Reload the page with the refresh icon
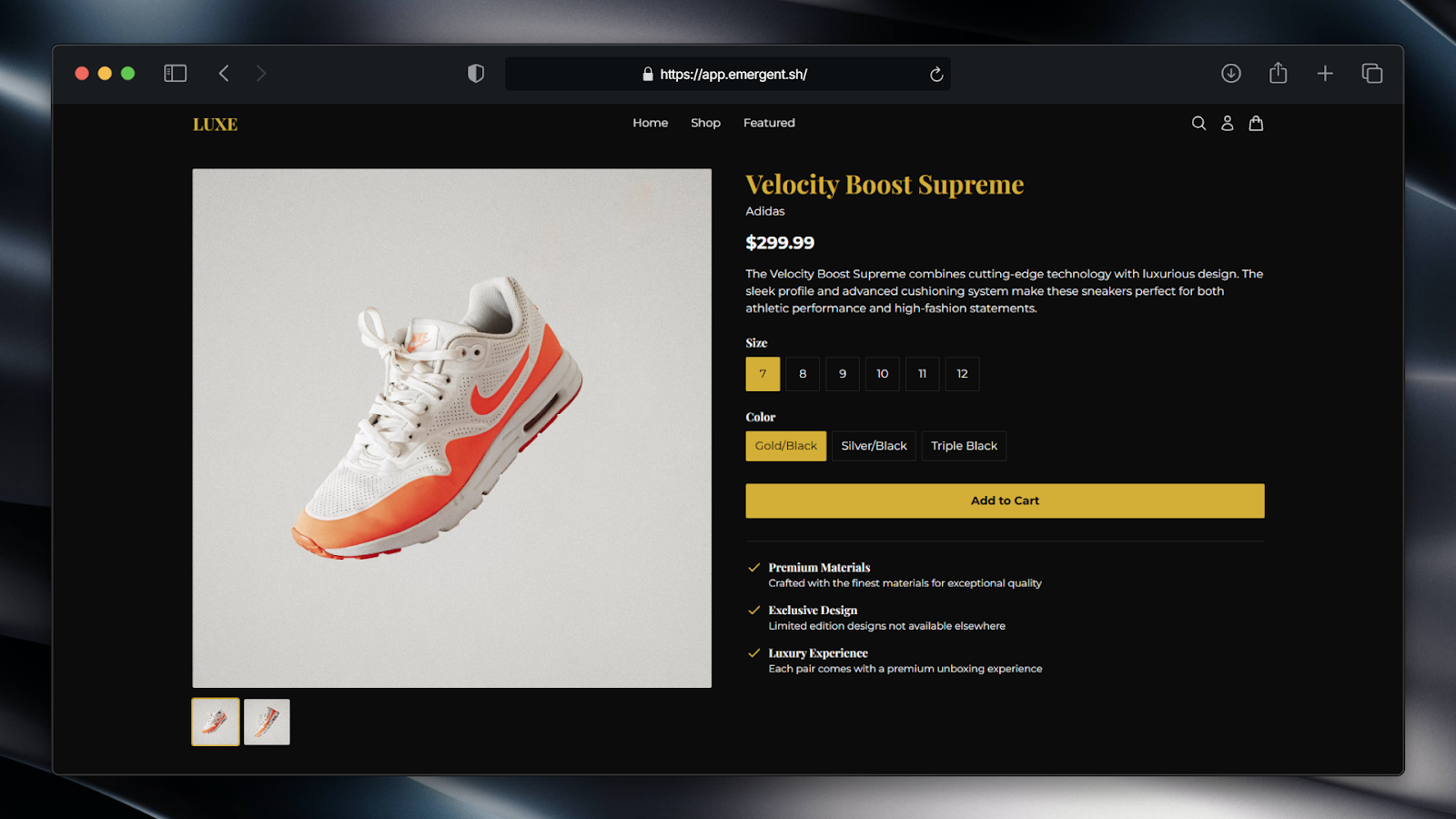This screenshot has width=1456, height=819. 936,75
